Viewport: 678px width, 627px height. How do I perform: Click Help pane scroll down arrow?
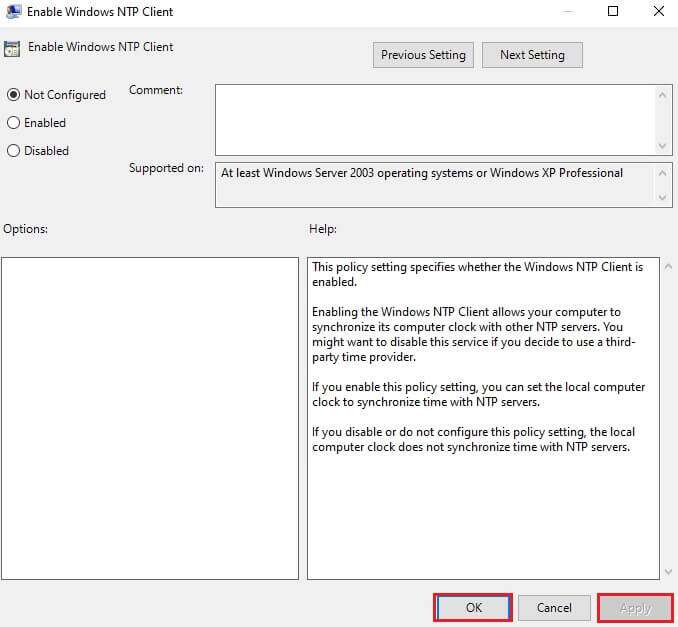click(x=668, y=572)
